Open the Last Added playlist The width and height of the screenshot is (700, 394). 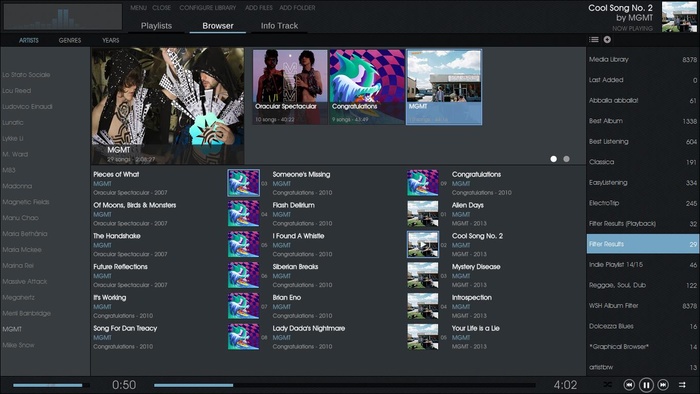pyautogui.click(x=643, y=80)
